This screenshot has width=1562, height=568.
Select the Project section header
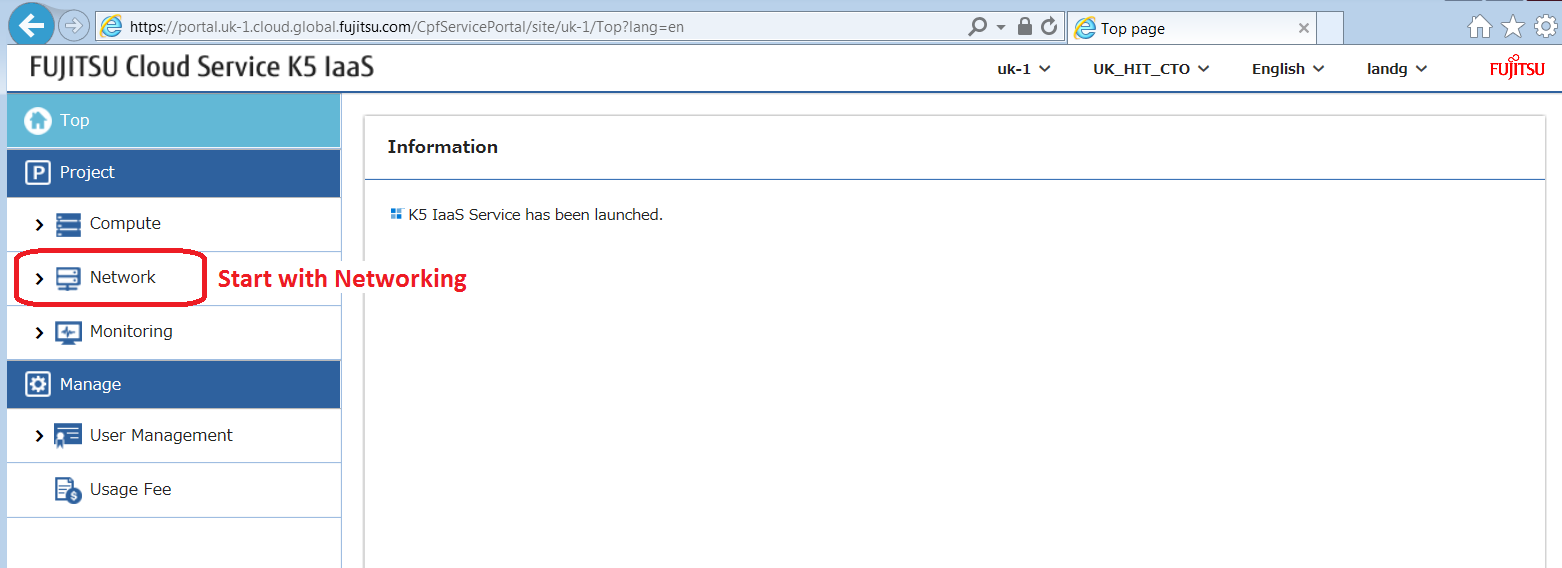pyautogui.click(x=173, y=173)
